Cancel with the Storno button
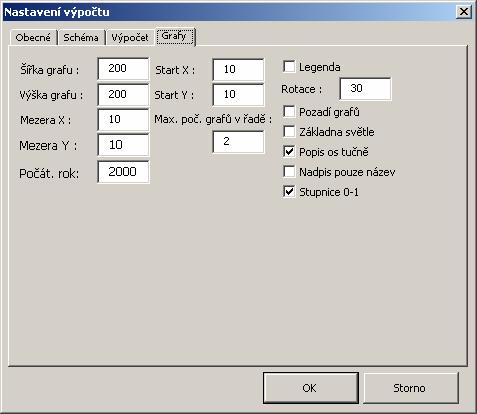This screenshot has height=414, width=477. (411, 388)
